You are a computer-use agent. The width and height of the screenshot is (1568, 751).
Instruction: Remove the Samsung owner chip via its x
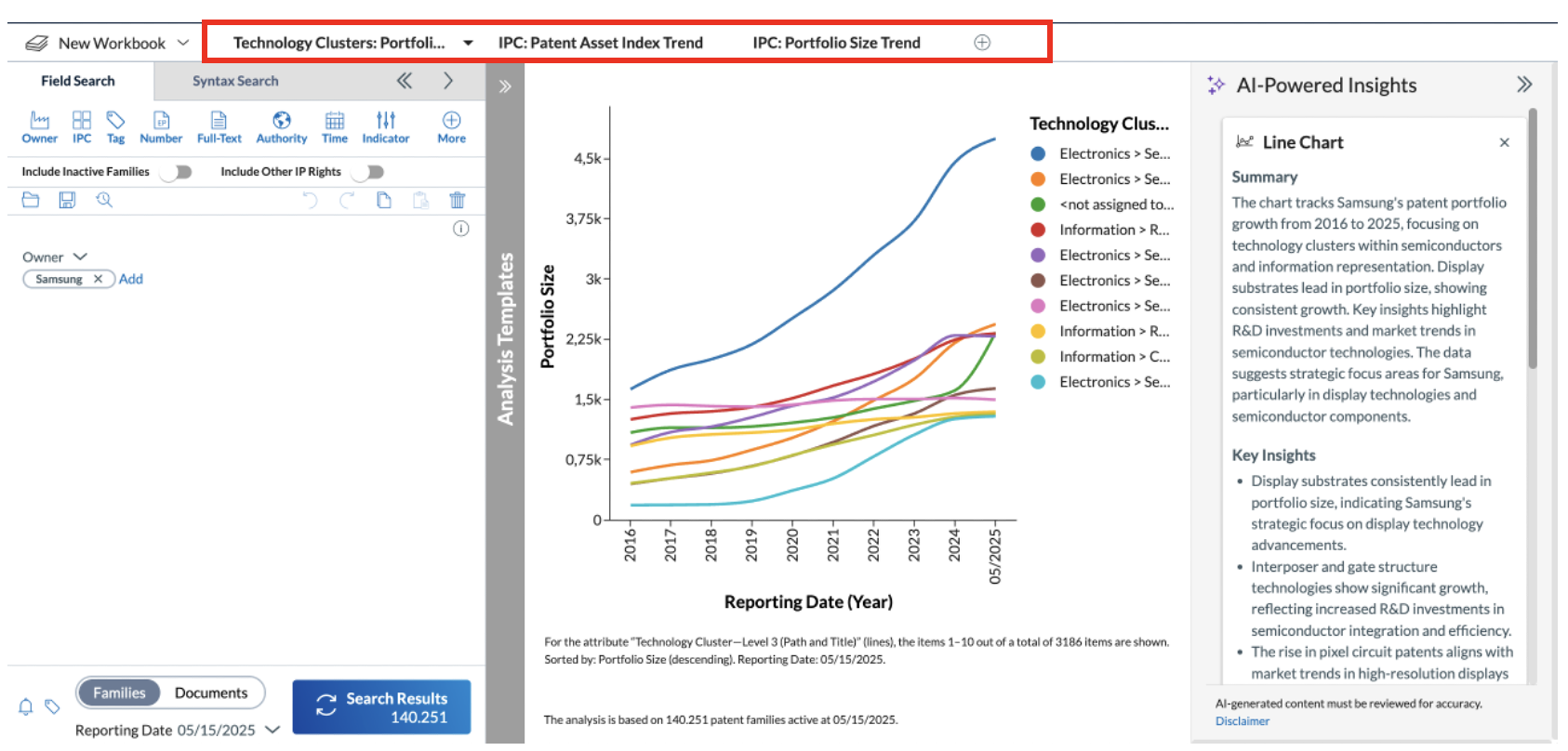[x=98, y=279]
